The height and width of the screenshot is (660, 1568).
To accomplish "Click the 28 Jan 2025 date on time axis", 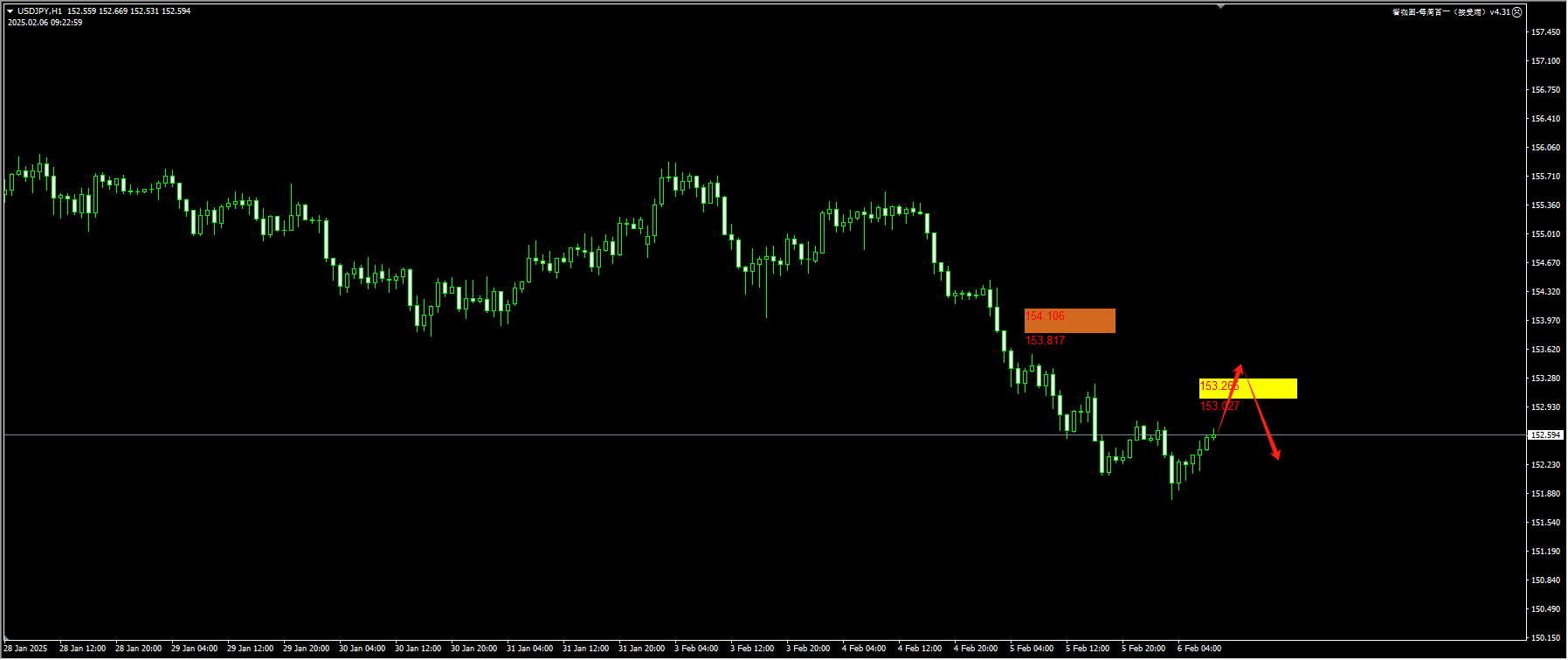I will [26, 649].
